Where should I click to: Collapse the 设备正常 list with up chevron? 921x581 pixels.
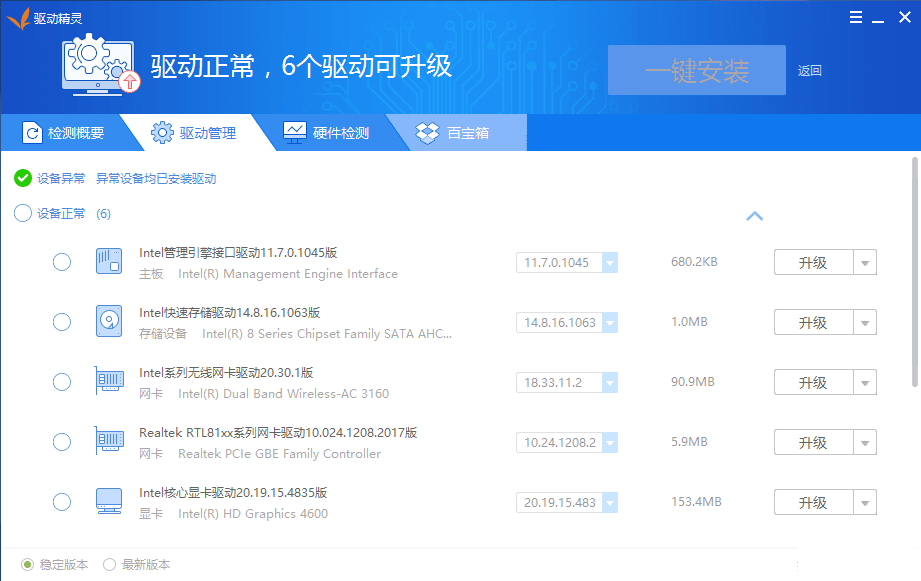[755, 216]
